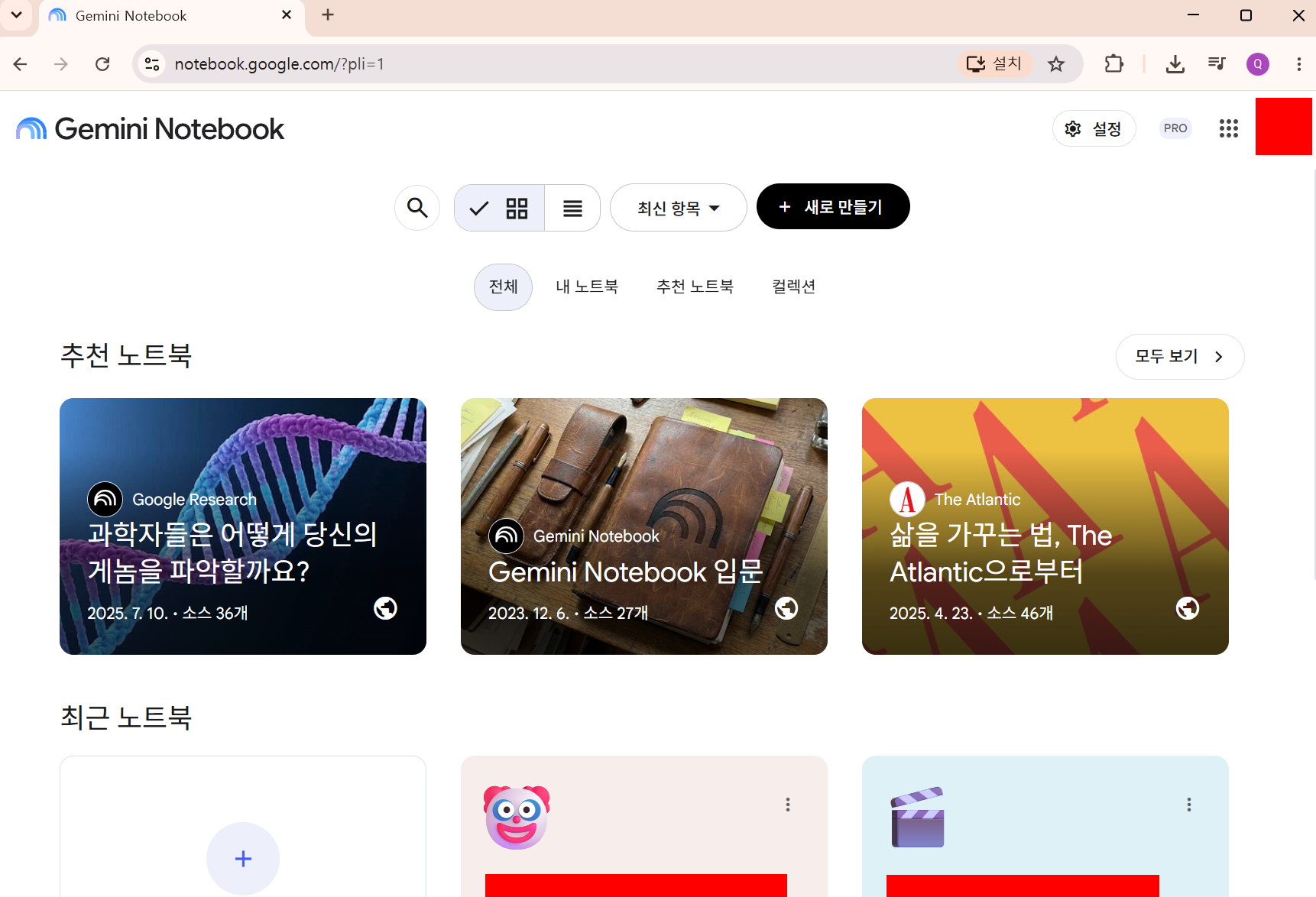This screenshot has height=897, width=1316.
Task: Select the 내 노트북 tab
Action: (x=587, y=287)
